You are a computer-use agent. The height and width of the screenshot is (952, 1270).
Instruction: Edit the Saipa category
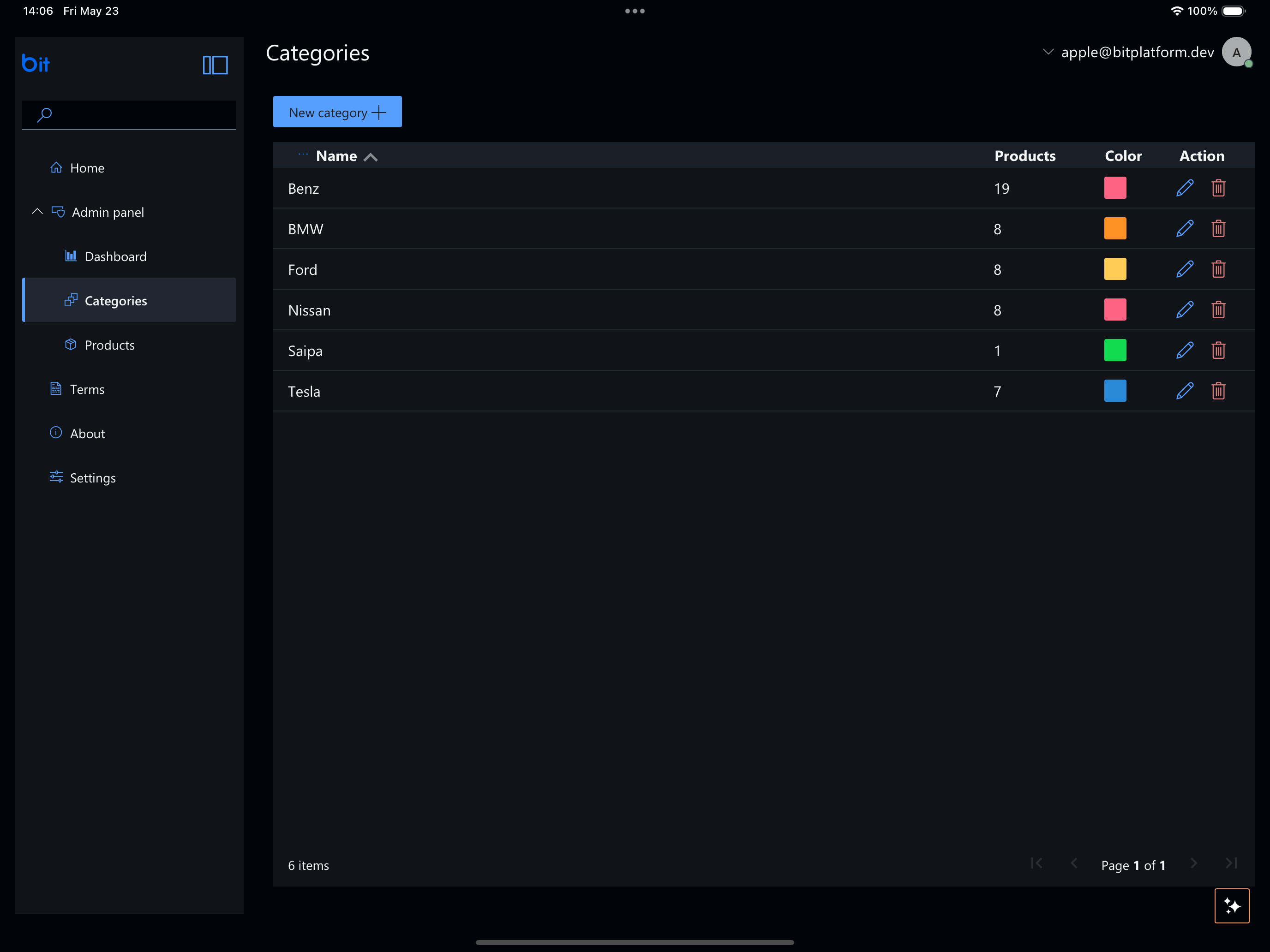1185,351
